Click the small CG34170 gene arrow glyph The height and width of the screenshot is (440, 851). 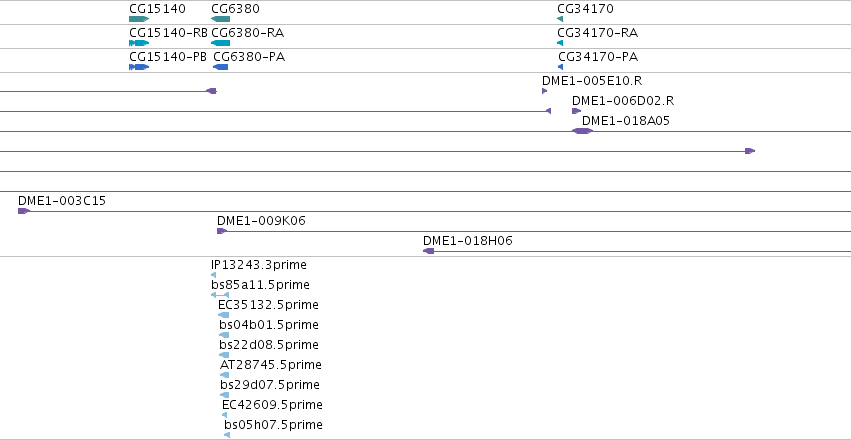[x=560, y=19]
